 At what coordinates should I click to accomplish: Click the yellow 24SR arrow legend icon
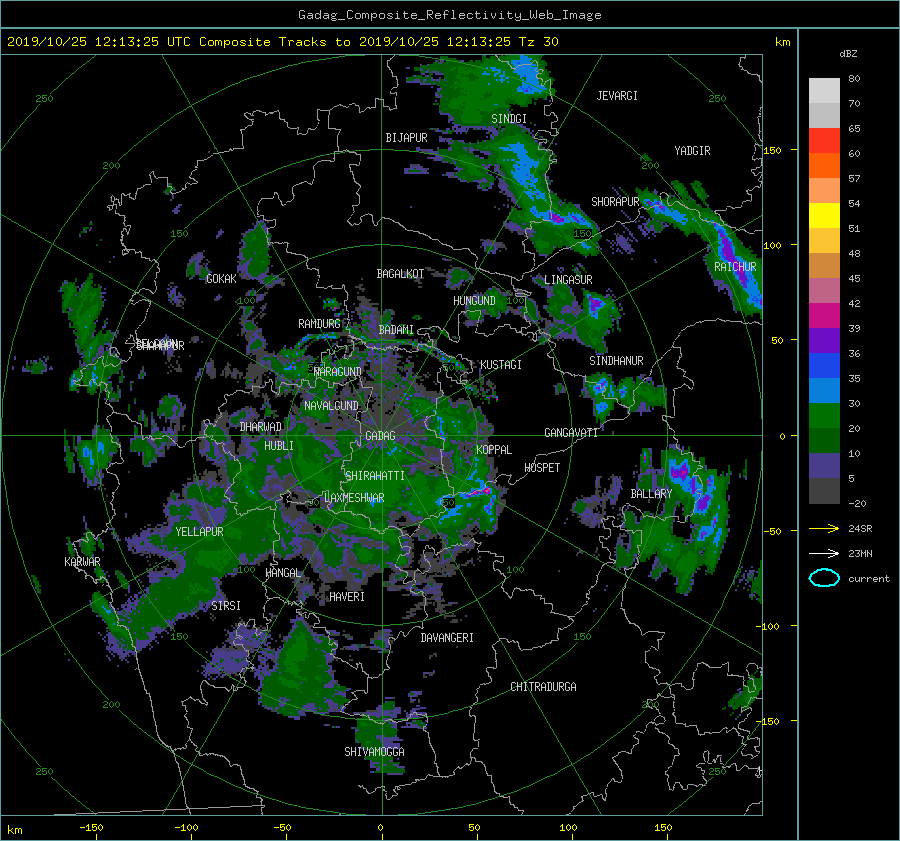click(x=824, y=528)
